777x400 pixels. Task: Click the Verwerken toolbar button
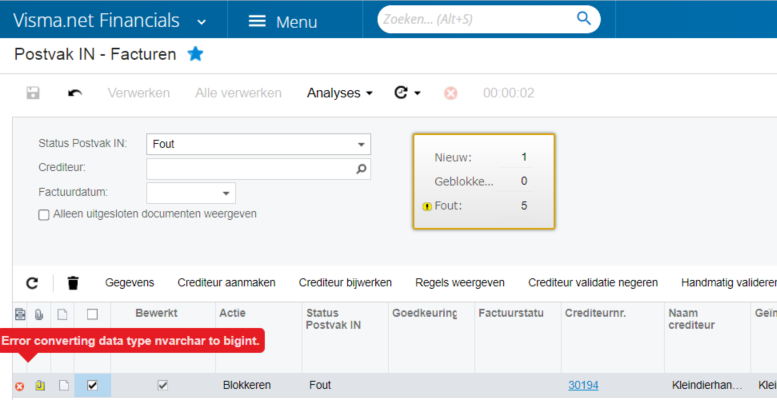click(x=139, y=93)
